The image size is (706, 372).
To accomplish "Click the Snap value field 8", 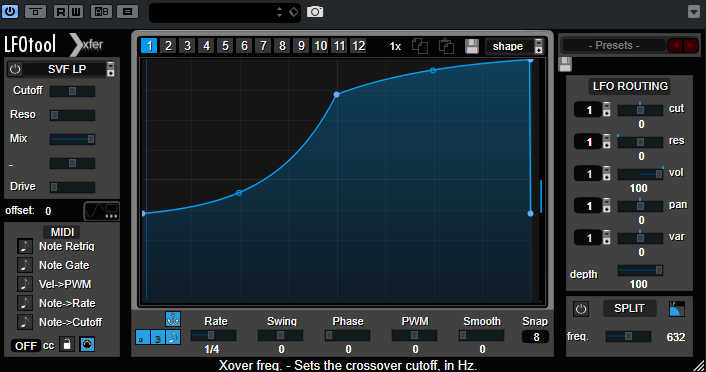I will [x=535, y=337].
